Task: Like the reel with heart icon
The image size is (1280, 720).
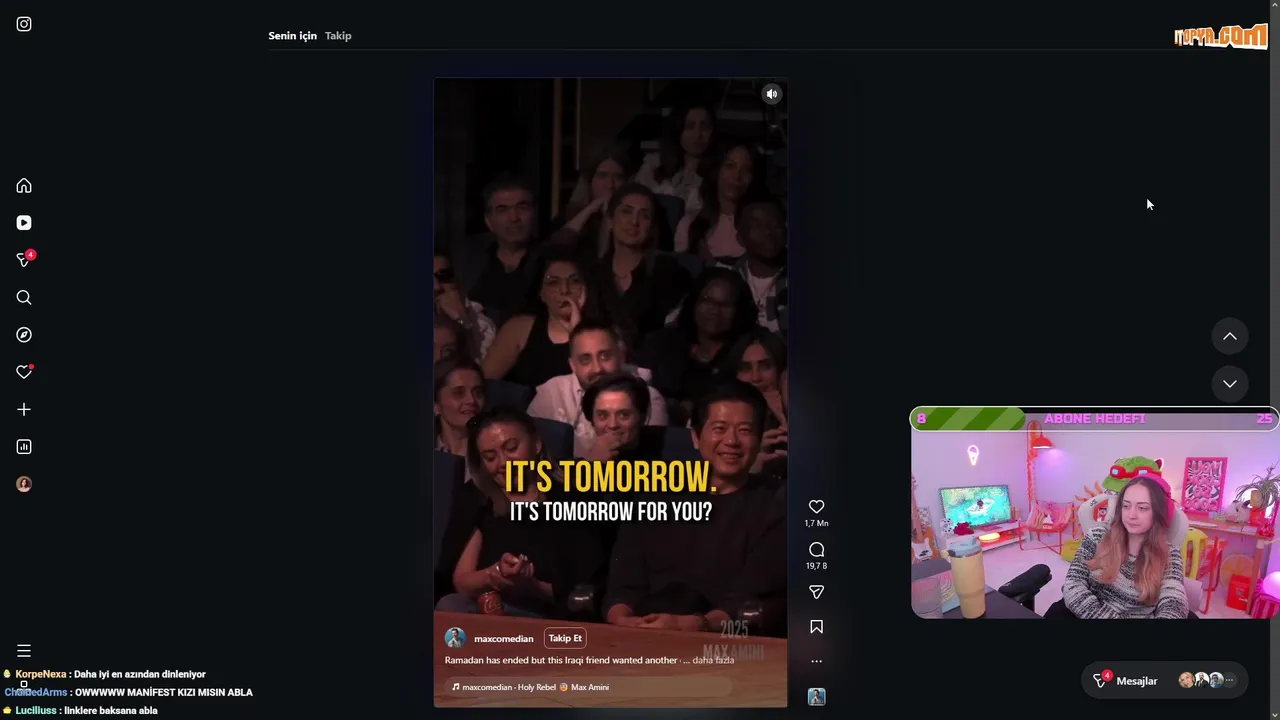Action: 816,507
